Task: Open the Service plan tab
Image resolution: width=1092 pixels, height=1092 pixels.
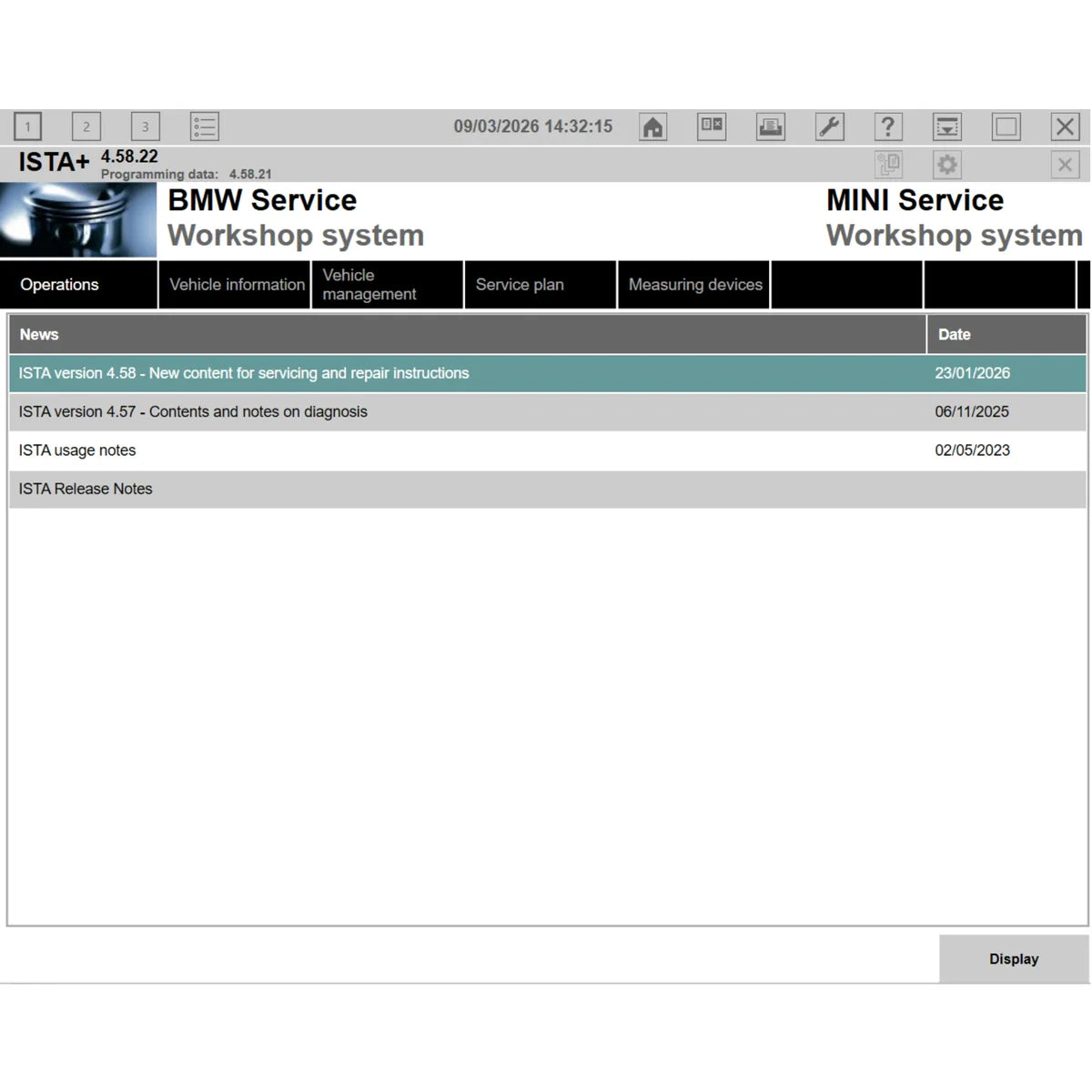Action: [520, 284]
